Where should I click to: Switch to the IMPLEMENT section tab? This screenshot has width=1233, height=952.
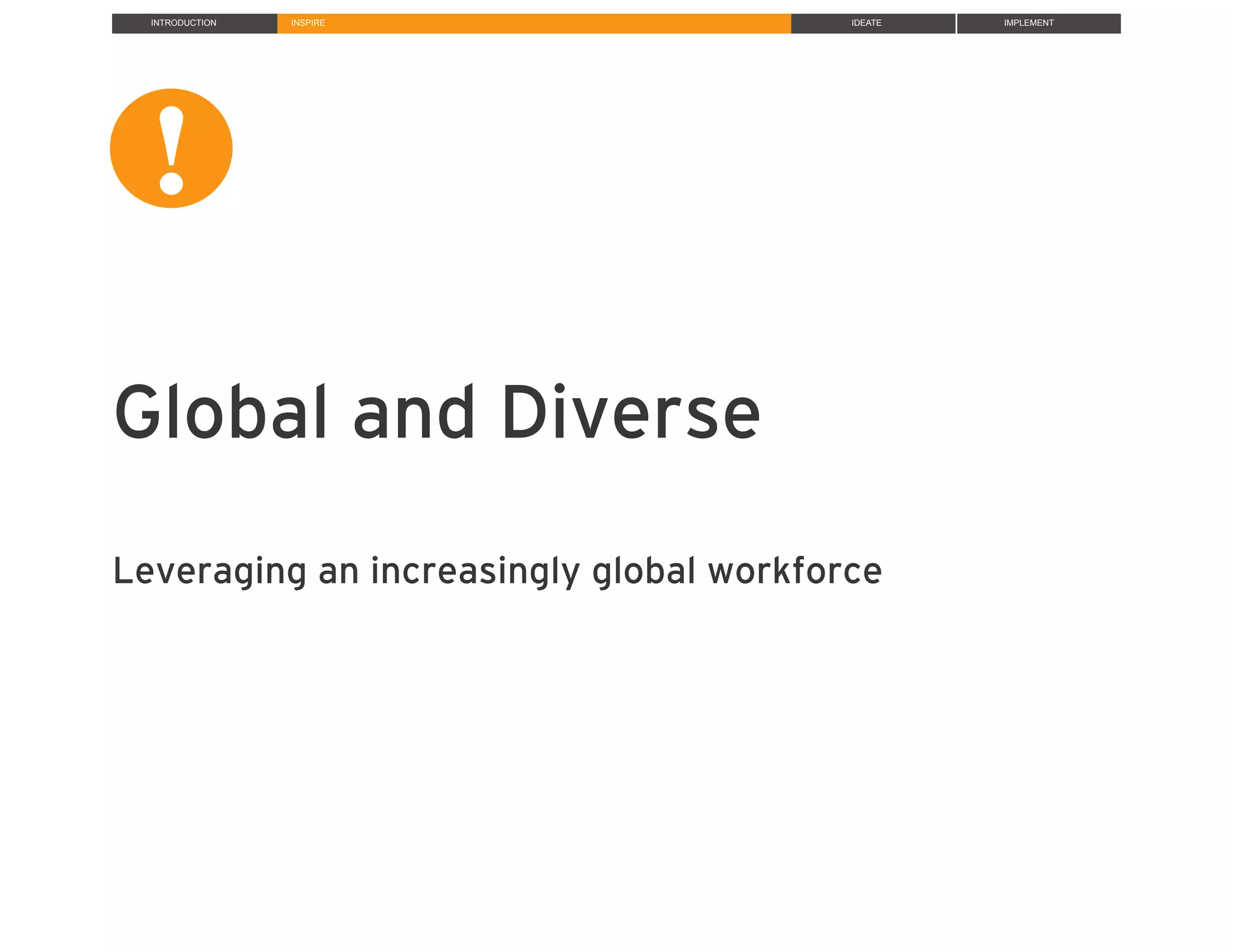pos(1039,23)
